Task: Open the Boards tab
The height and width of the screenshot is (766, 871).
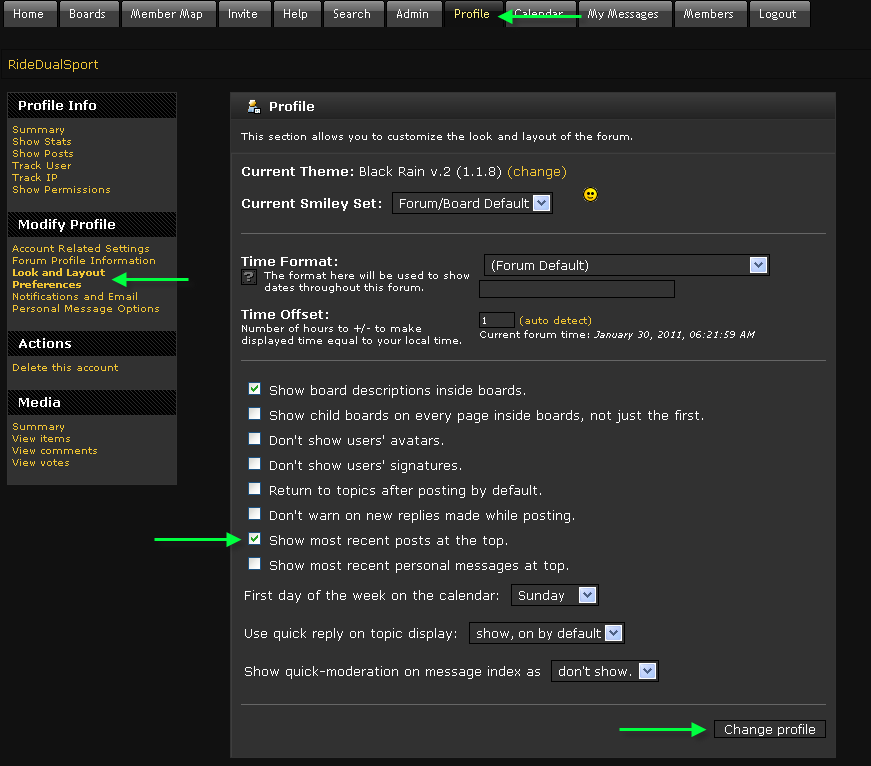Action: (88, 14)
